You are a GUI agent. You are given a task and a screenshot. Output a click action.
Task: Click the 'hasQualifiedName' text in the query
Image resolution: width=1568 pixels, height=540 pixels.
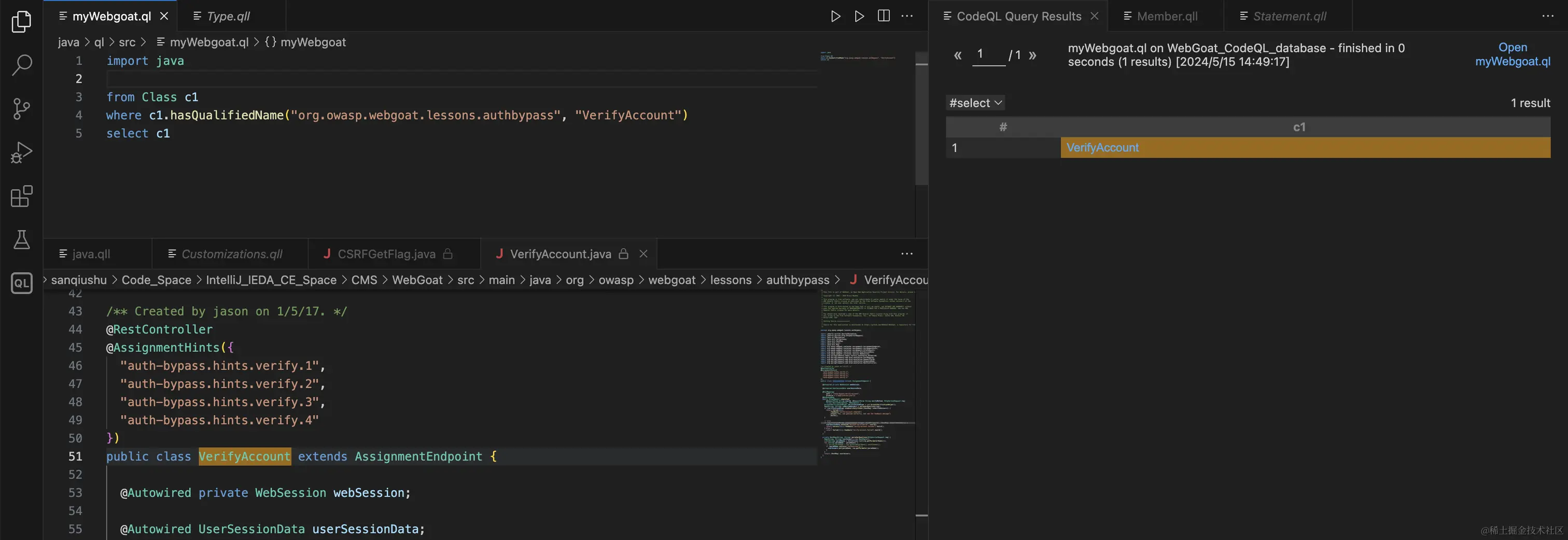pyautogui.click(x=227, y=115)
